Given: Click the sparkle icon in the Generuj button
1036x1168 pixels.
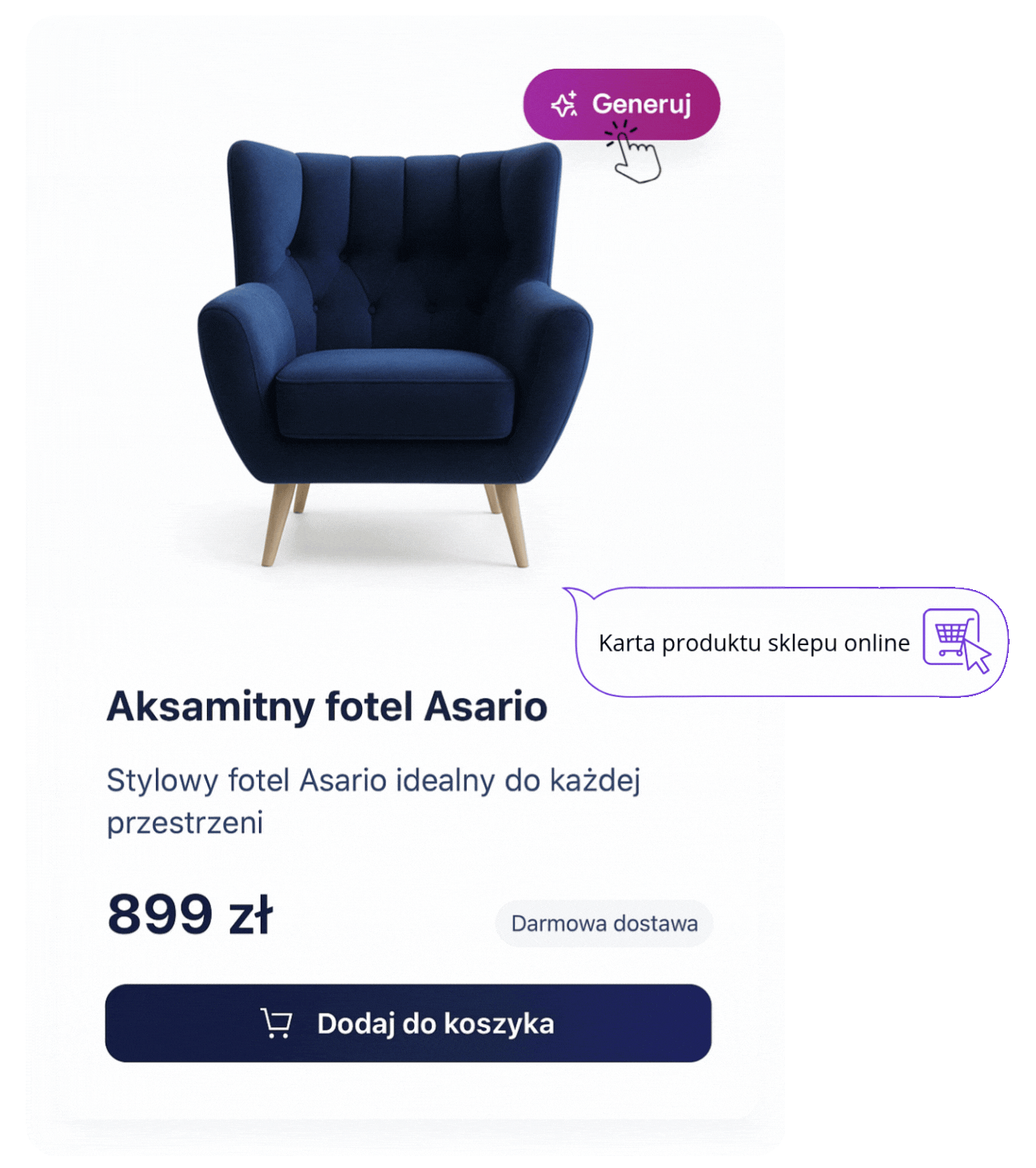Looking at the screenshot, I should click(x=564, y=105).
